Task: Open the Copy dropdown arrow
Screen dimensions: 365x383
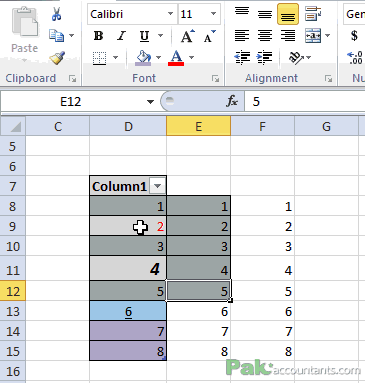Action: [72, 35]
